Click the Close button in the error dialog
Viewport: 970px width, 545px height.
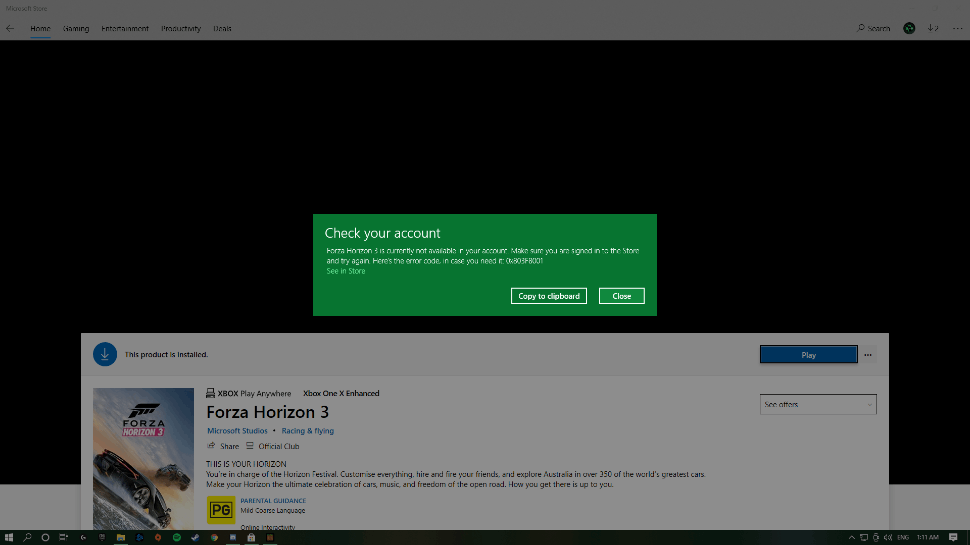pos(621,296)
